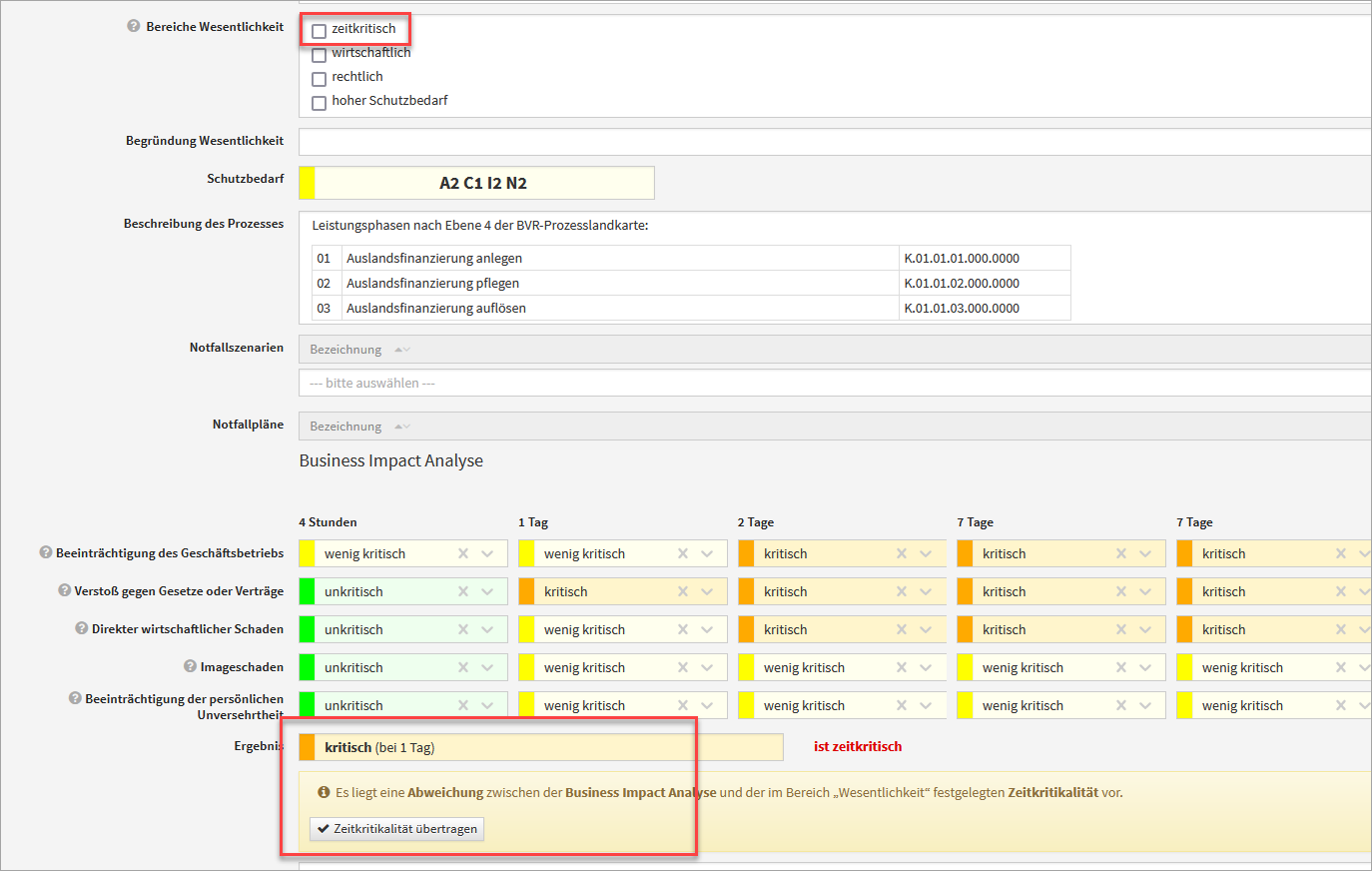1372x871 pixels.
Task: Click the yellow Schutzbedarf A2 C1 I2 N2 field
Action: tap(483, 183)
